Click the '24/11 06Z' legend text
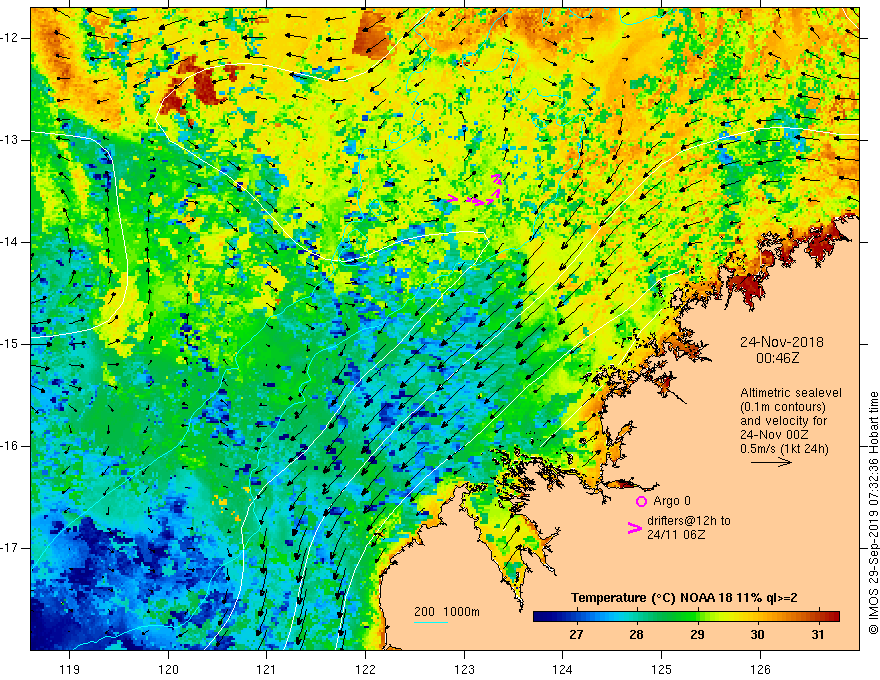This screenshot has height=680, width=880. [x=676, y=535]
